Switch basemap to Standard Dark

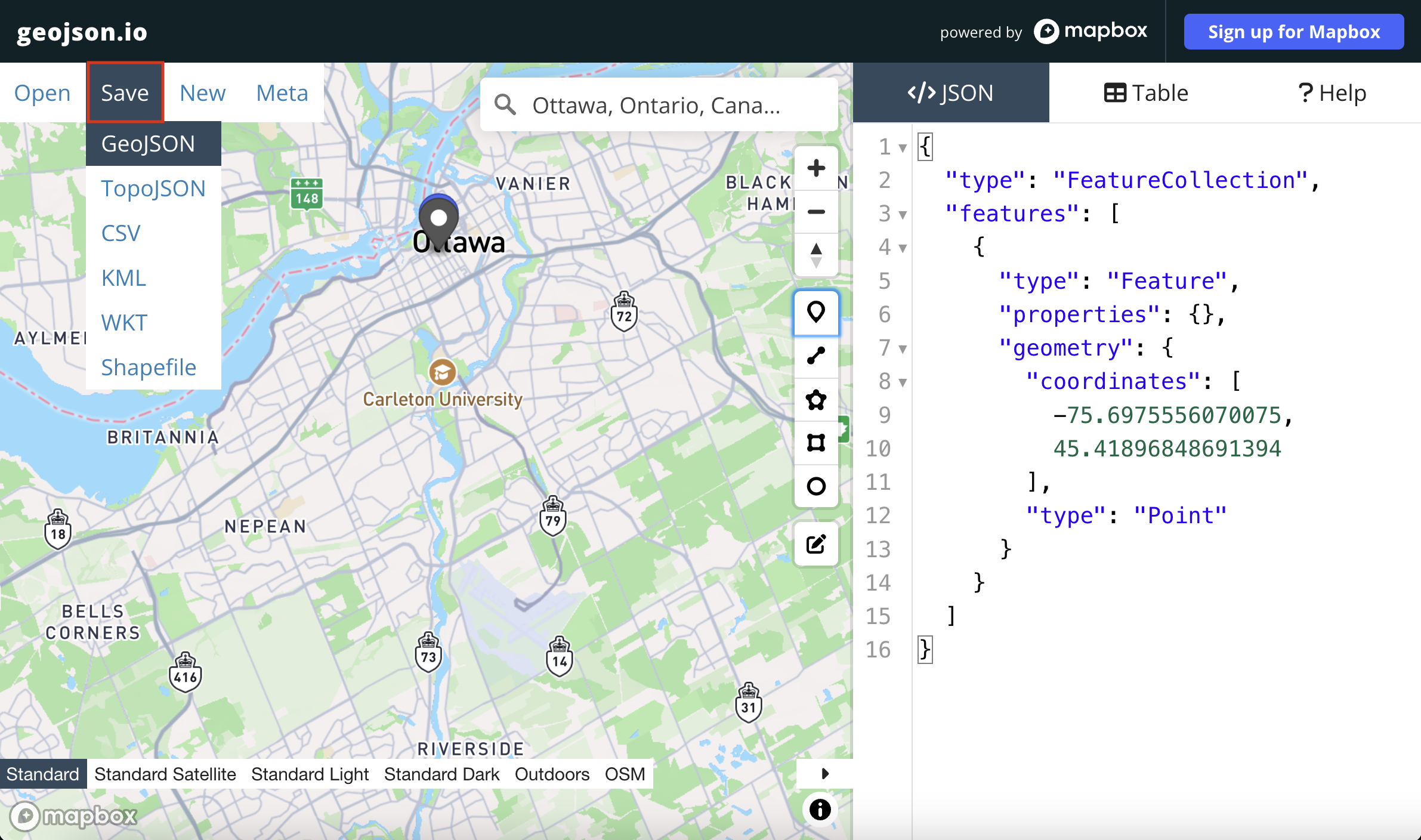click(441, 774)
